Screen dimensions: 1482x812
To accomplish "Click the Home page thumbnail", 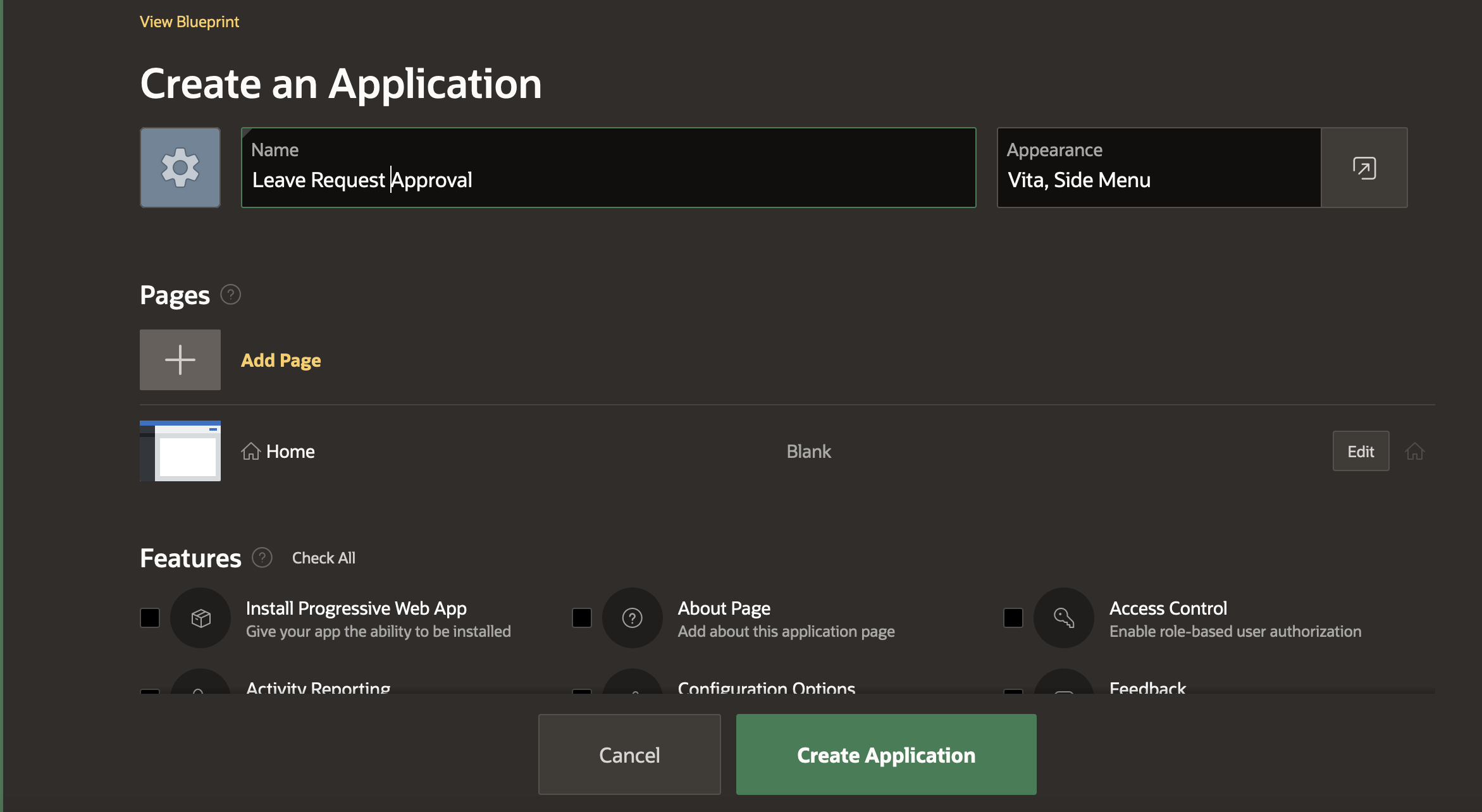I will (x=180, y=451).
